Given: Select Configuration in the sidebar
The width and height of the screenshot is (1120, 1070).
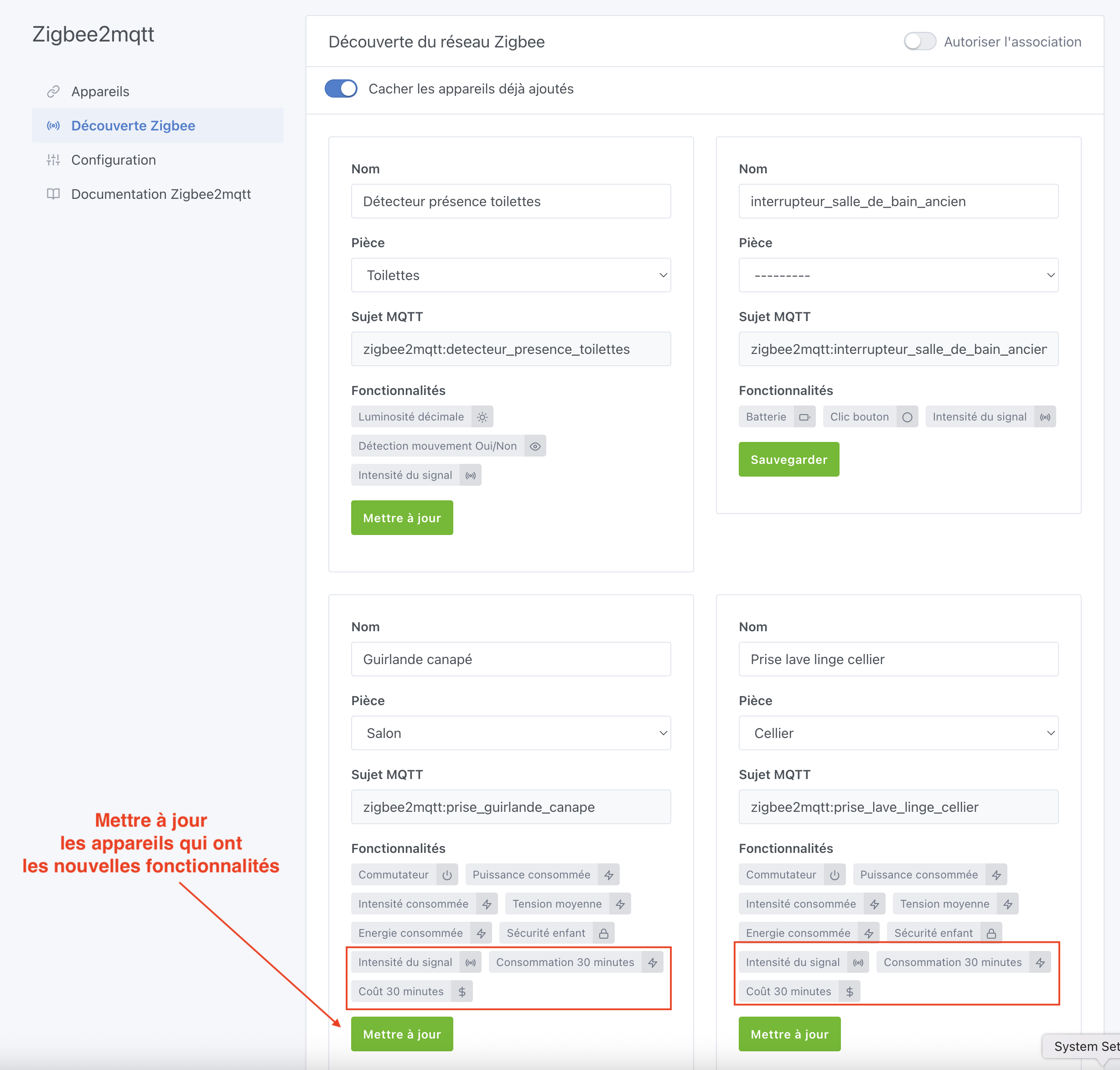Looking at the screenshot, I should click(113, 160).
